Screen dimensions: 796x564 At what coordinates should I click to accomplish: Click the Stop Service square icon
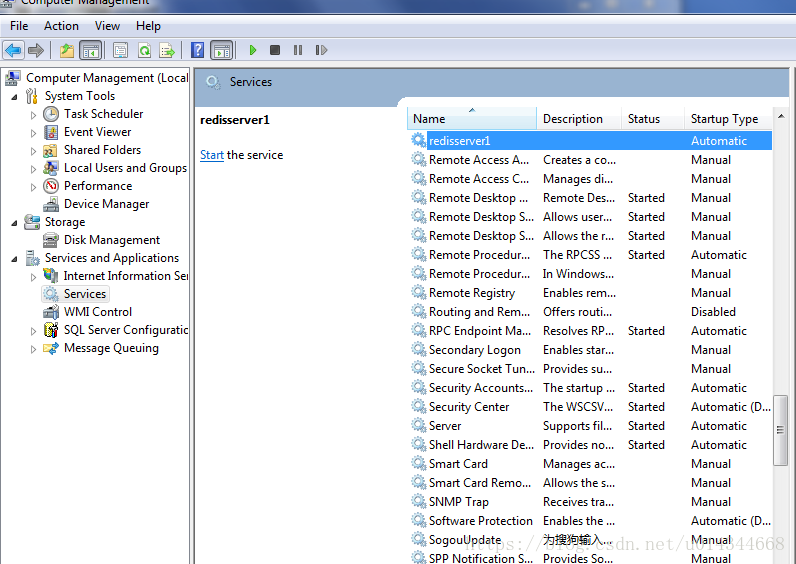click(x=275, y=50)
